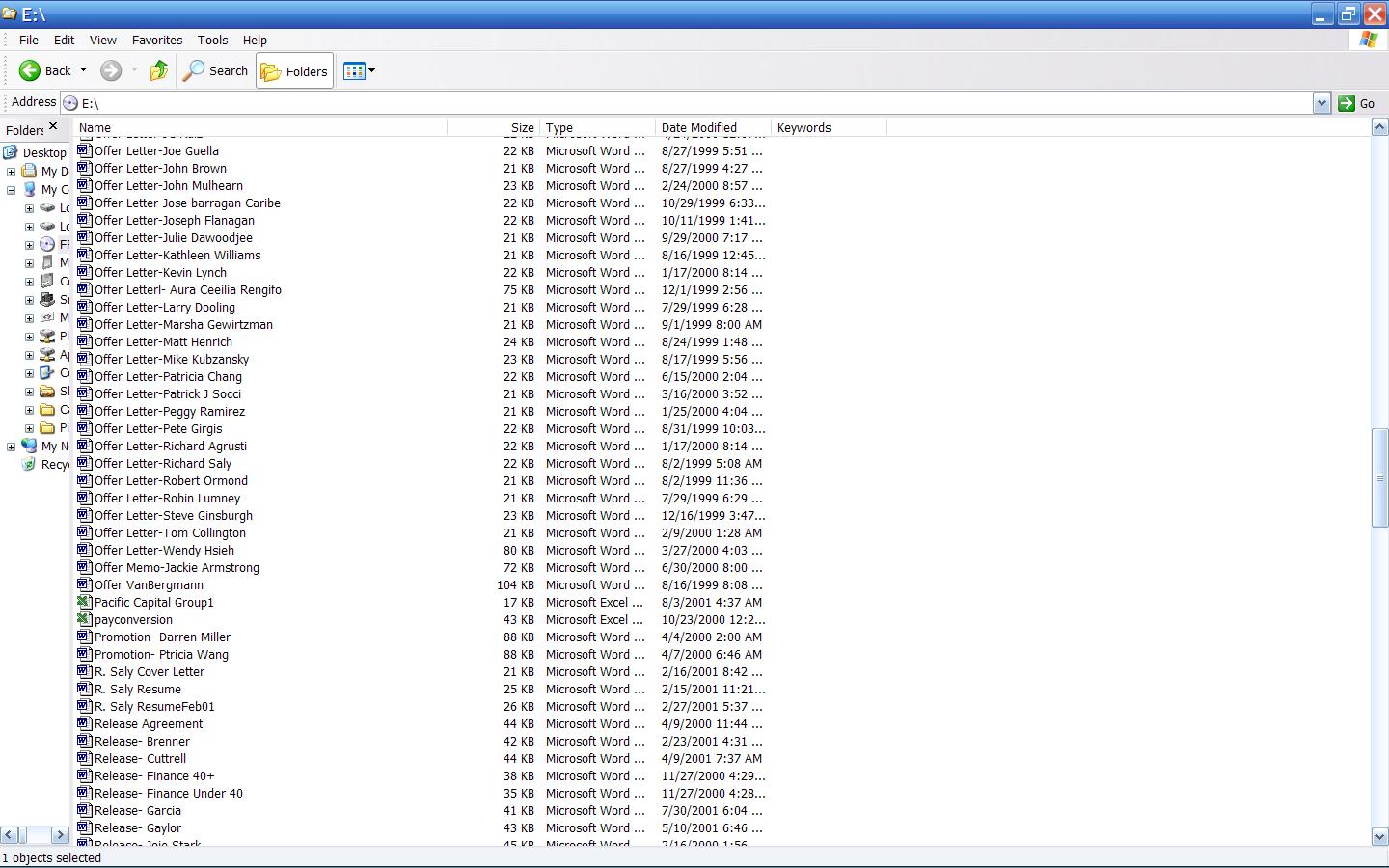This screenshot has width=1389, height=868.
Task: Select file 'Promotion- Darren Miller'
Action: (162, 637)
